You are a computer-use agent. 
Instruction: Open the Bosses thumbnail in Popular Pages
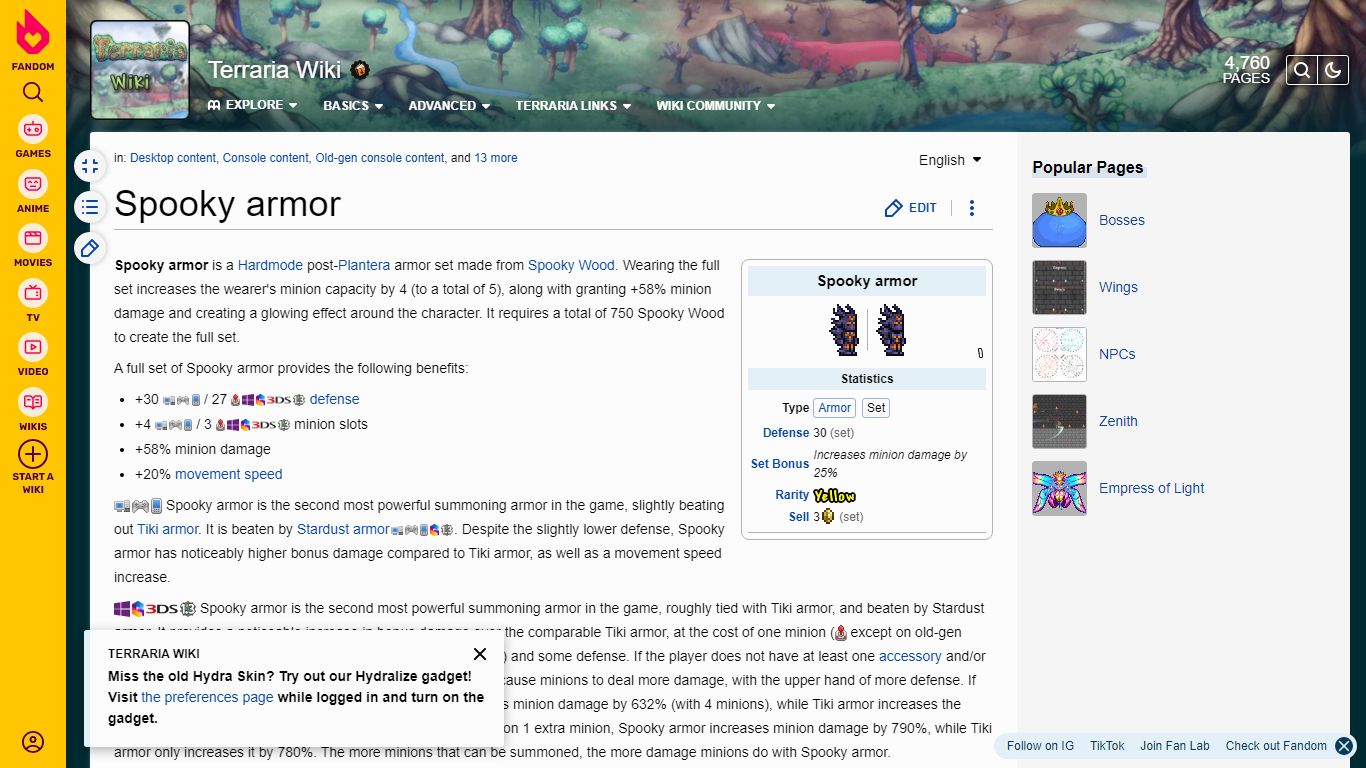click(x=1059, y=220)
